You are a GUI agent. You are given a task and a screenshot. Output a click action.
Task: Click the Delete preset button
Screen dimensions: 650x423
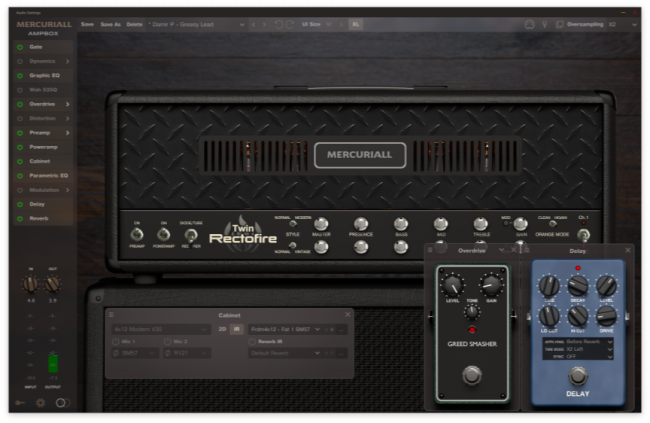134,23
